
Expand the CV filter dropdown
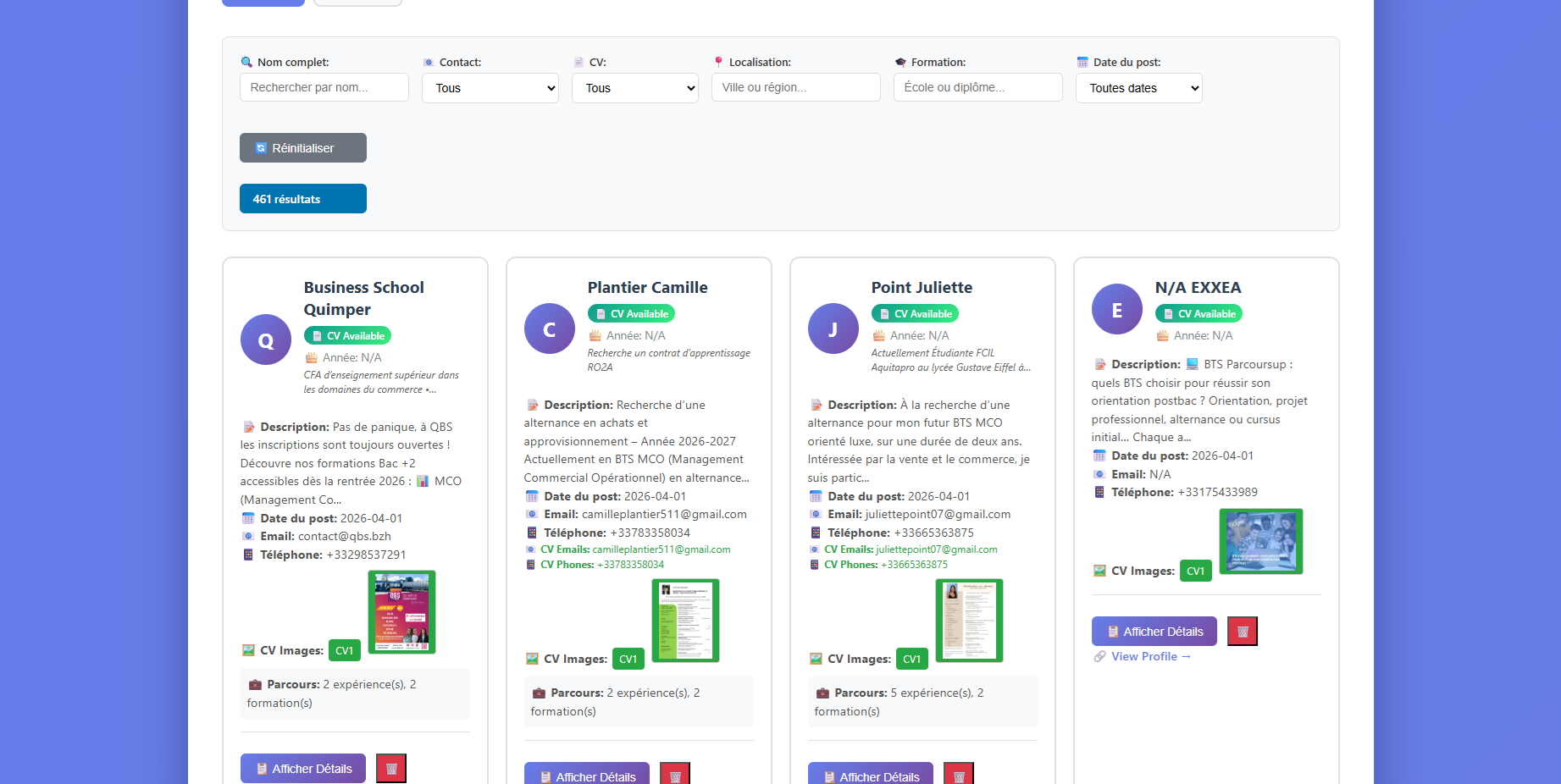click(634, 88)
